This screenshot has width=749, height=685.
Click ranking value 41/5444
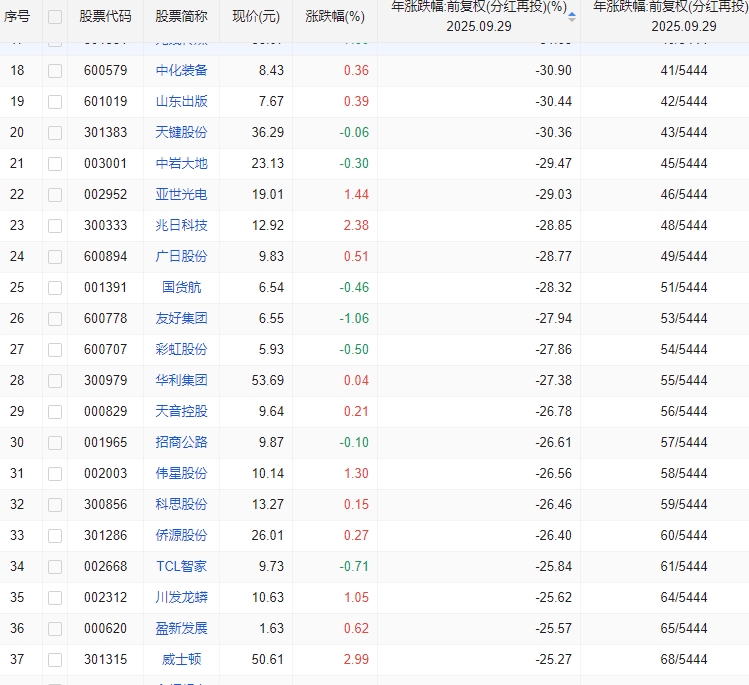click(x=684, y=70)
